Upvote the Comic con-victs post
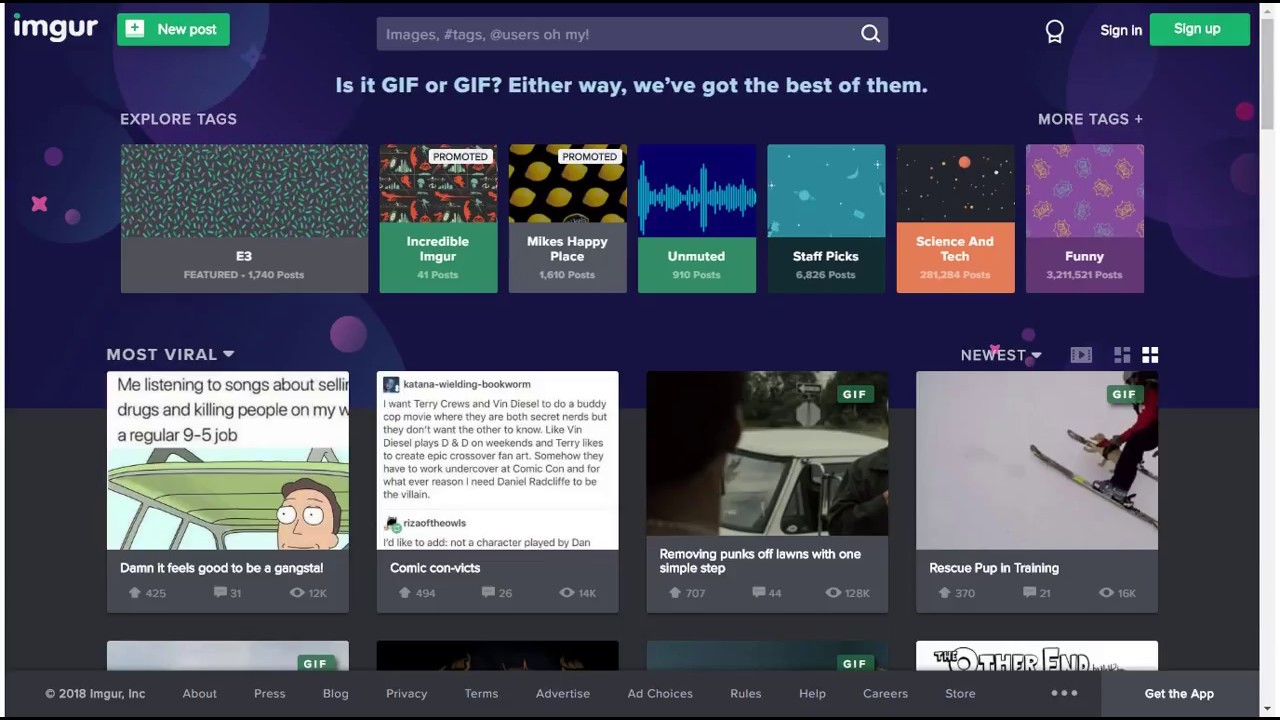 pos(405,593)
